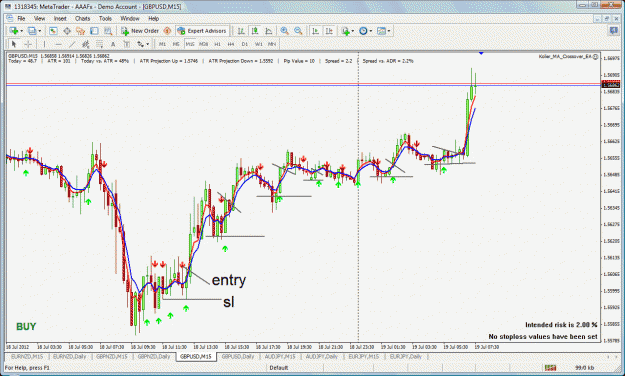This screenshot has width=625, height=376.
Task: Open the chart periods clock icon
Action: click(363, 31)
